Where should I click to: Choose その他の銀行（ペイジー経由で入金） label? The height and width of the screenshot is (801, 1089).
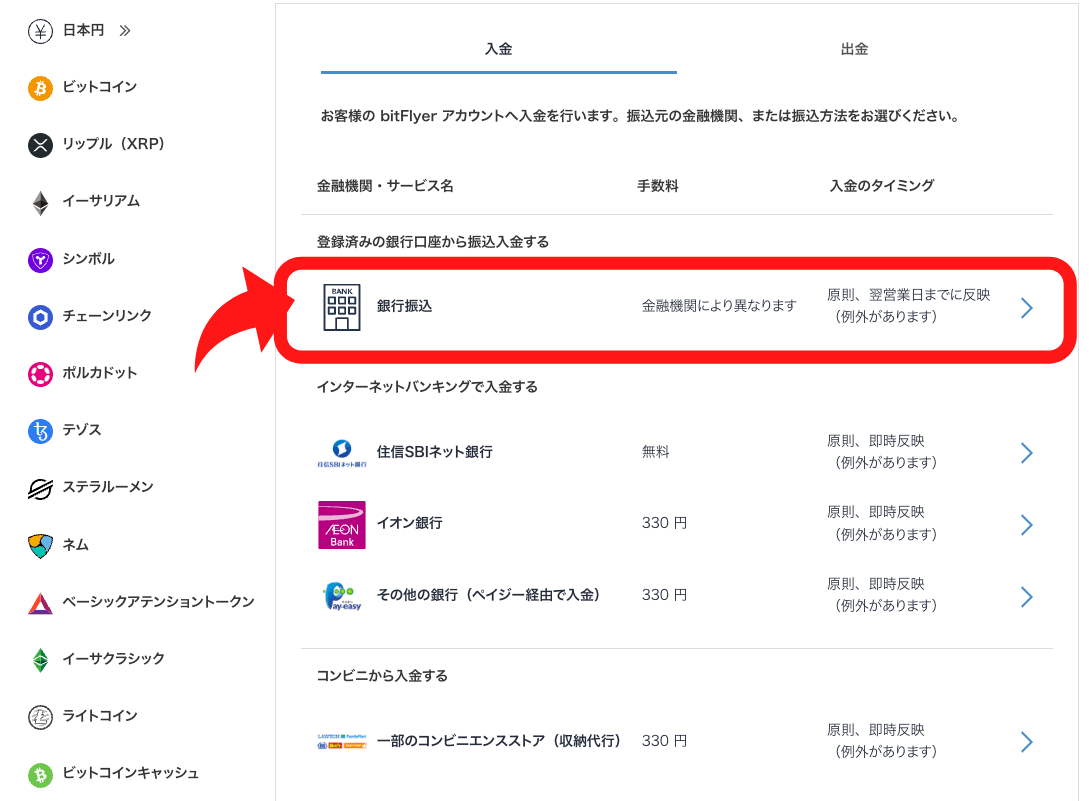[x=489, y=595]
